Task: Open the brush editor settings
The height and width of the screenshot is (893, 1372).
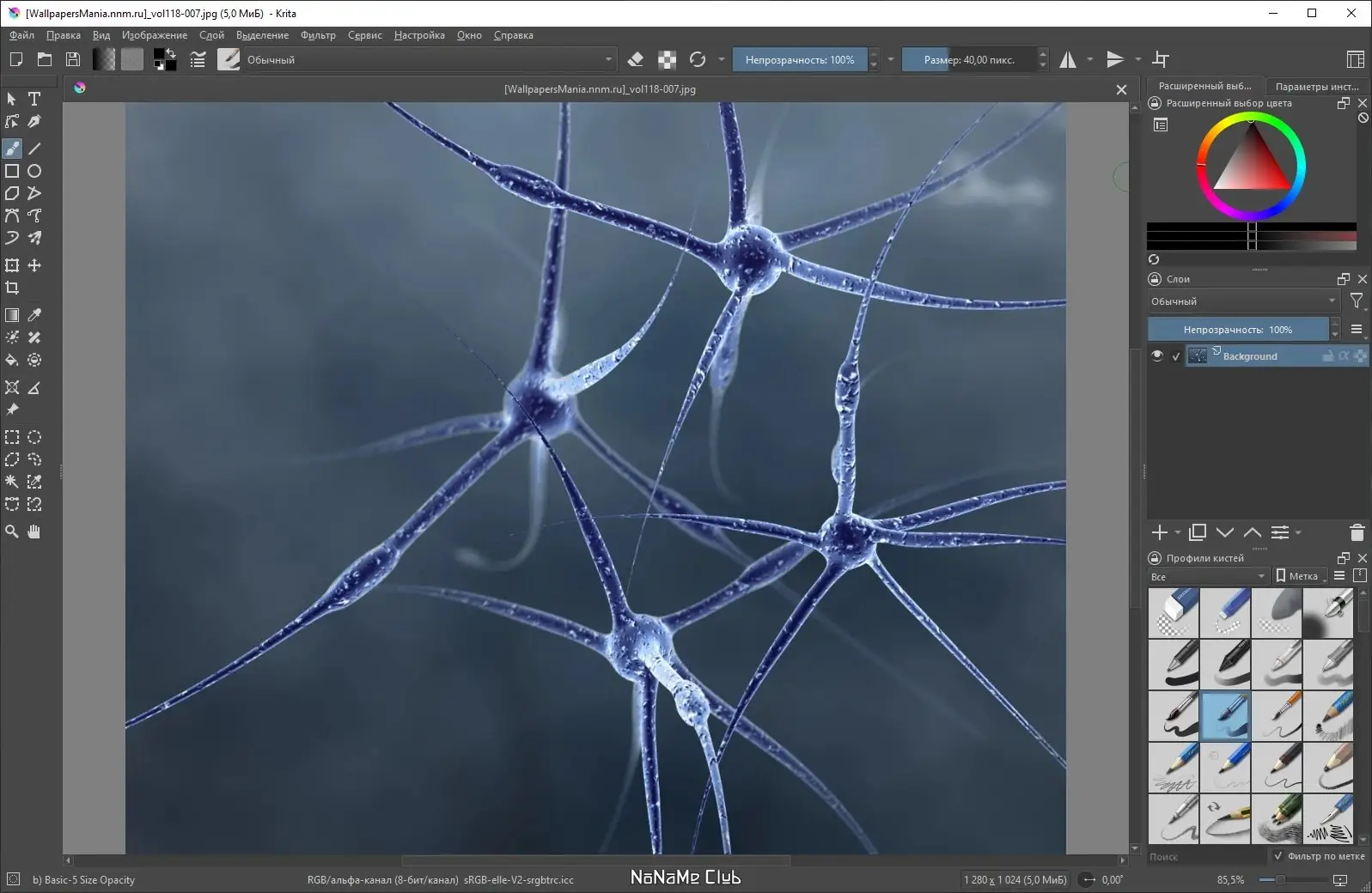Action: click(198, 59)
